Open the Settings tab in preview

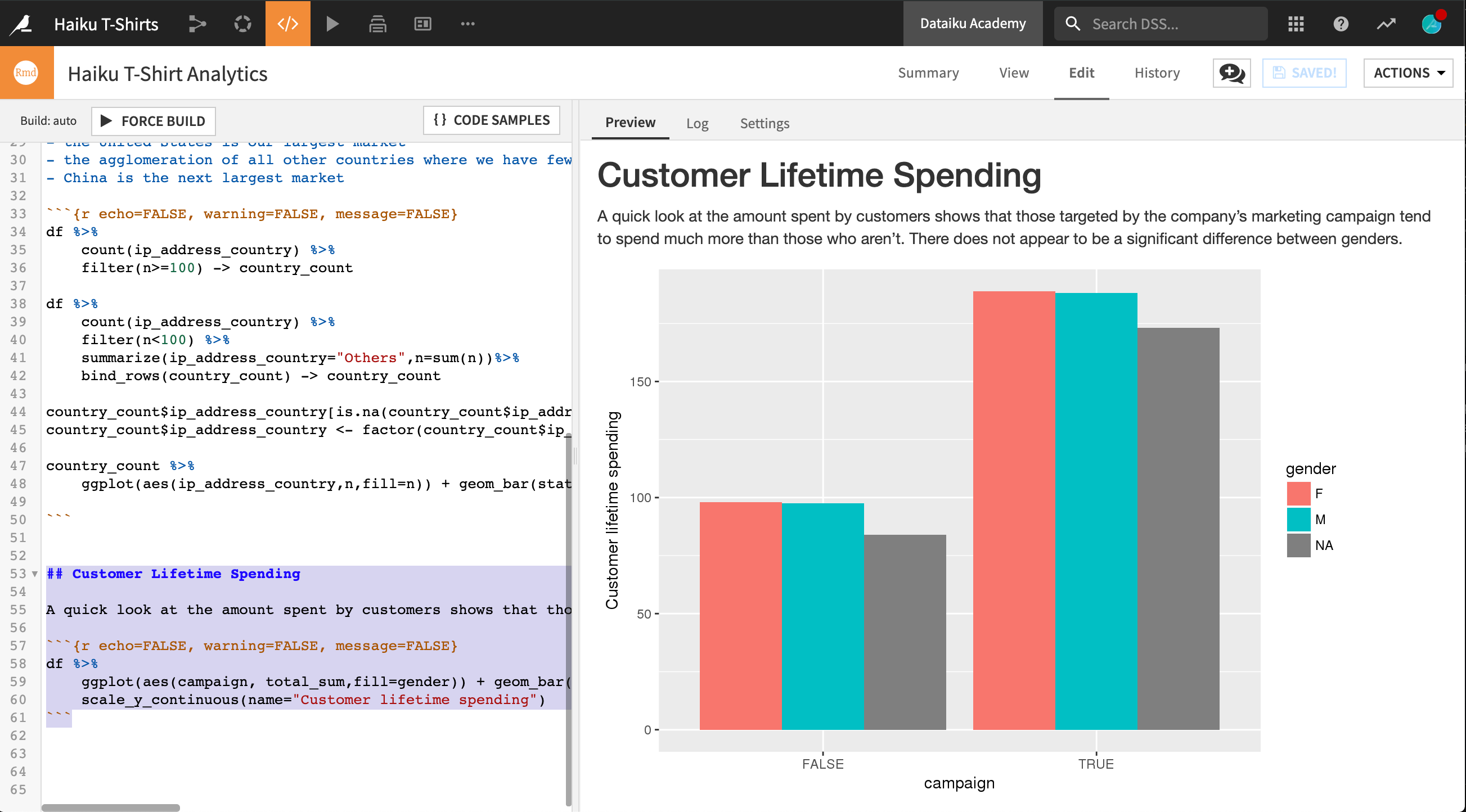pyautogui.click(x=765, y=123)
